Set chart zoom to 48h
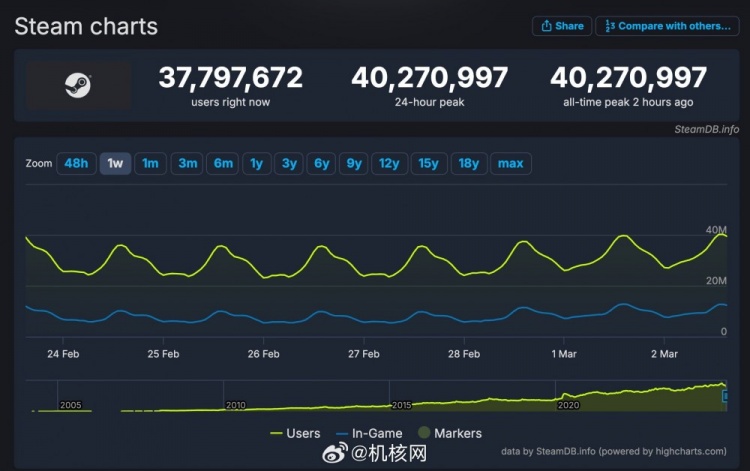This screenshot has width=750, height=471. point(76,164)
